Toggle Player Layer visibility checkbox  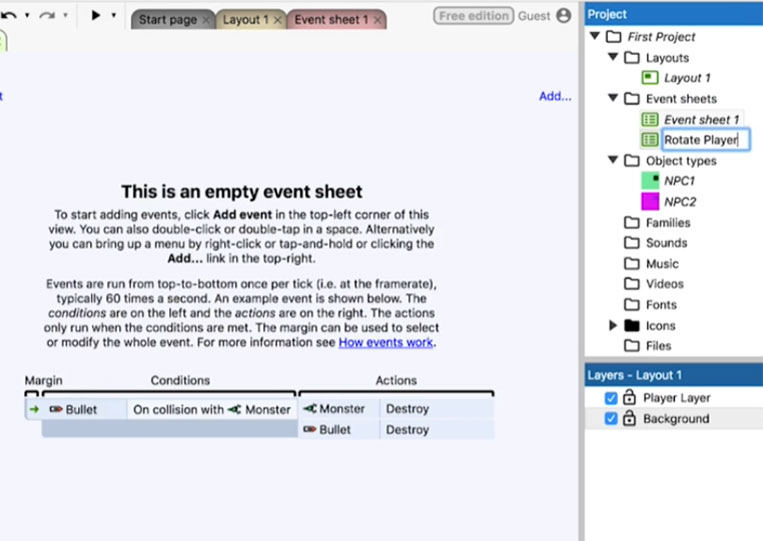(611, 398)
